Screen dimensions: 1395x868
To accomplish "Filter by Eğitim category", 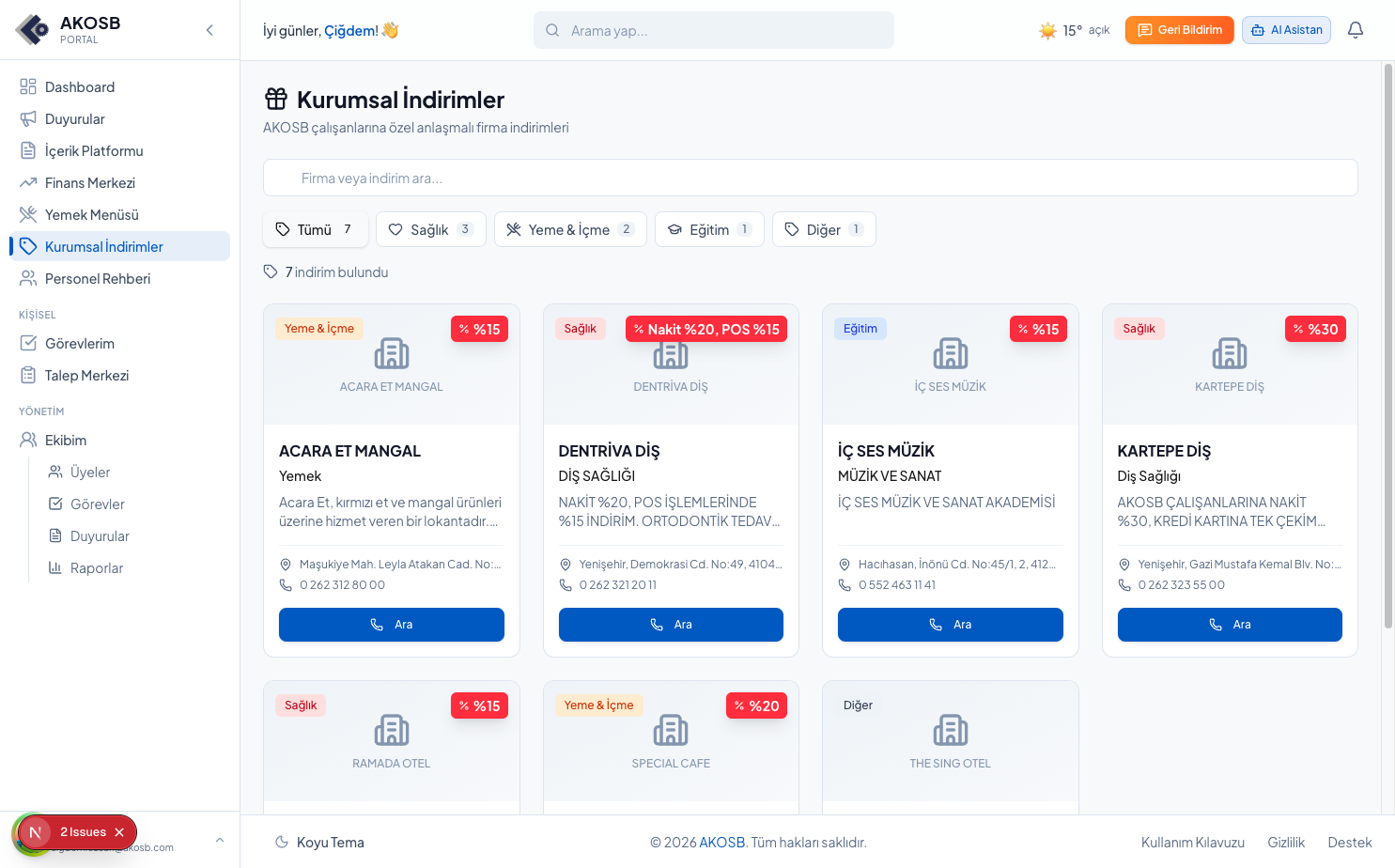I will pyautogui.click(x=709, y=229).
